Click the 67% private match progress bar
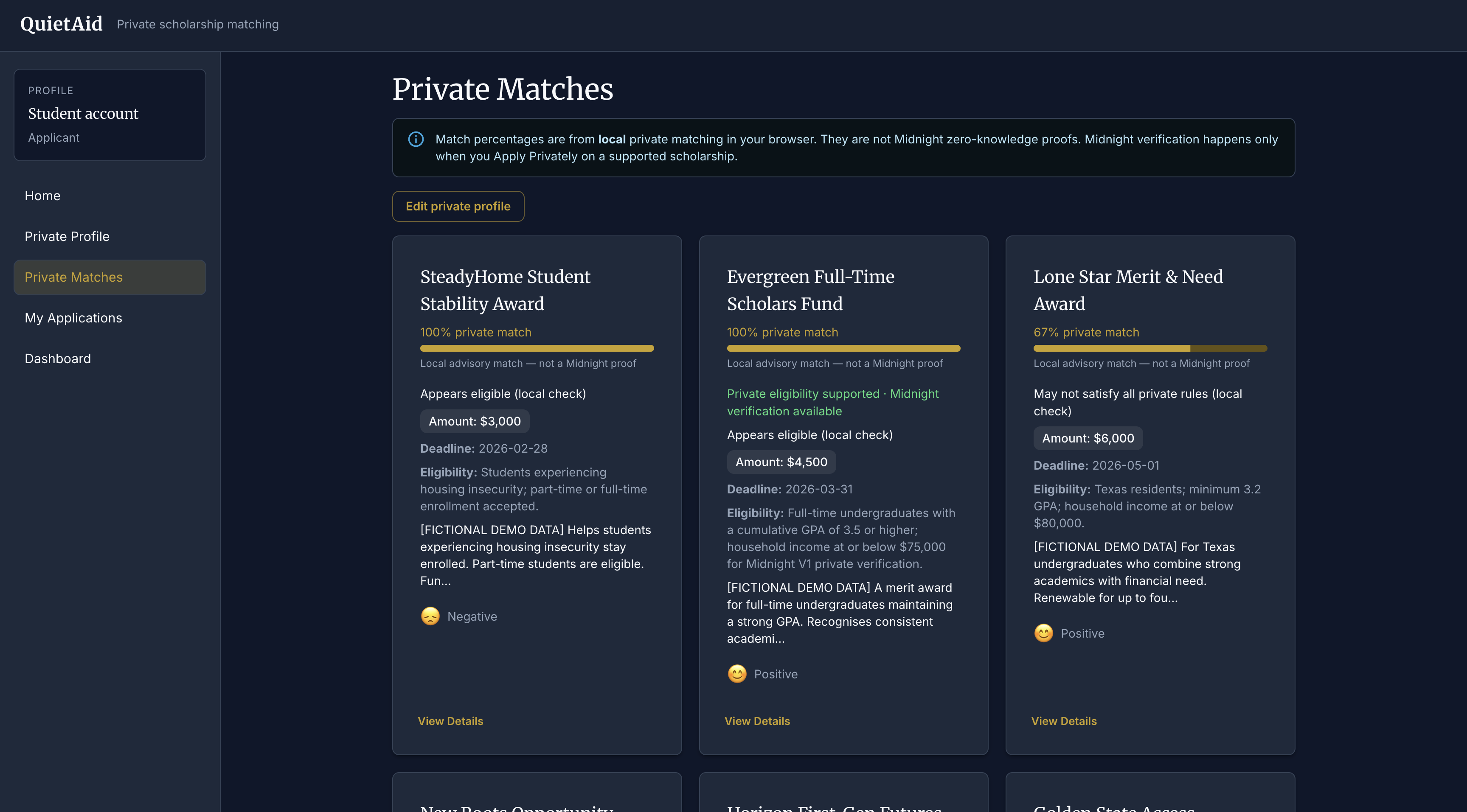 1150,348
